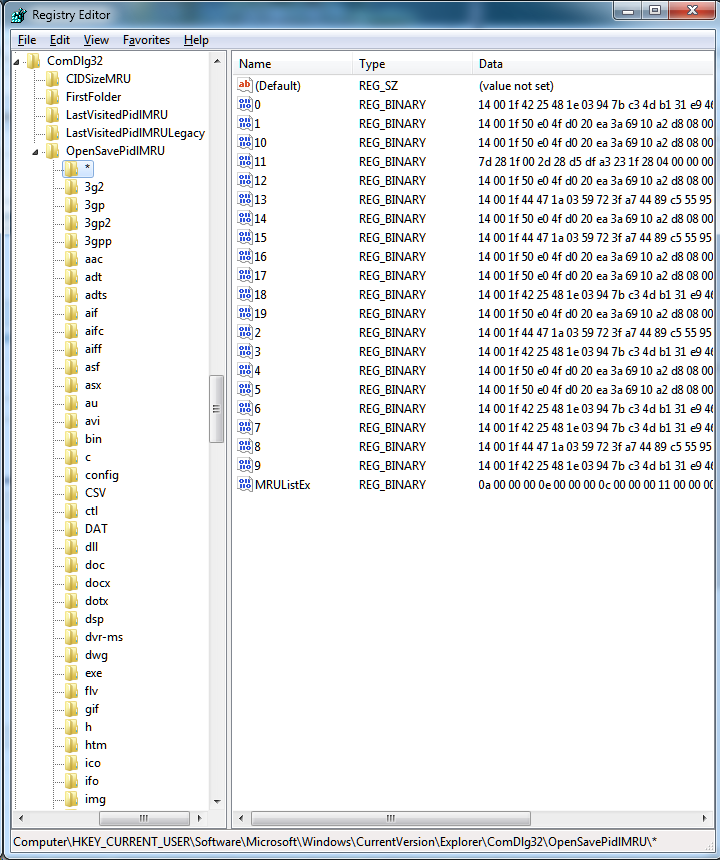Collapse the ComDlg32 tree node
The image size is (720, 860).
(16, 62)
